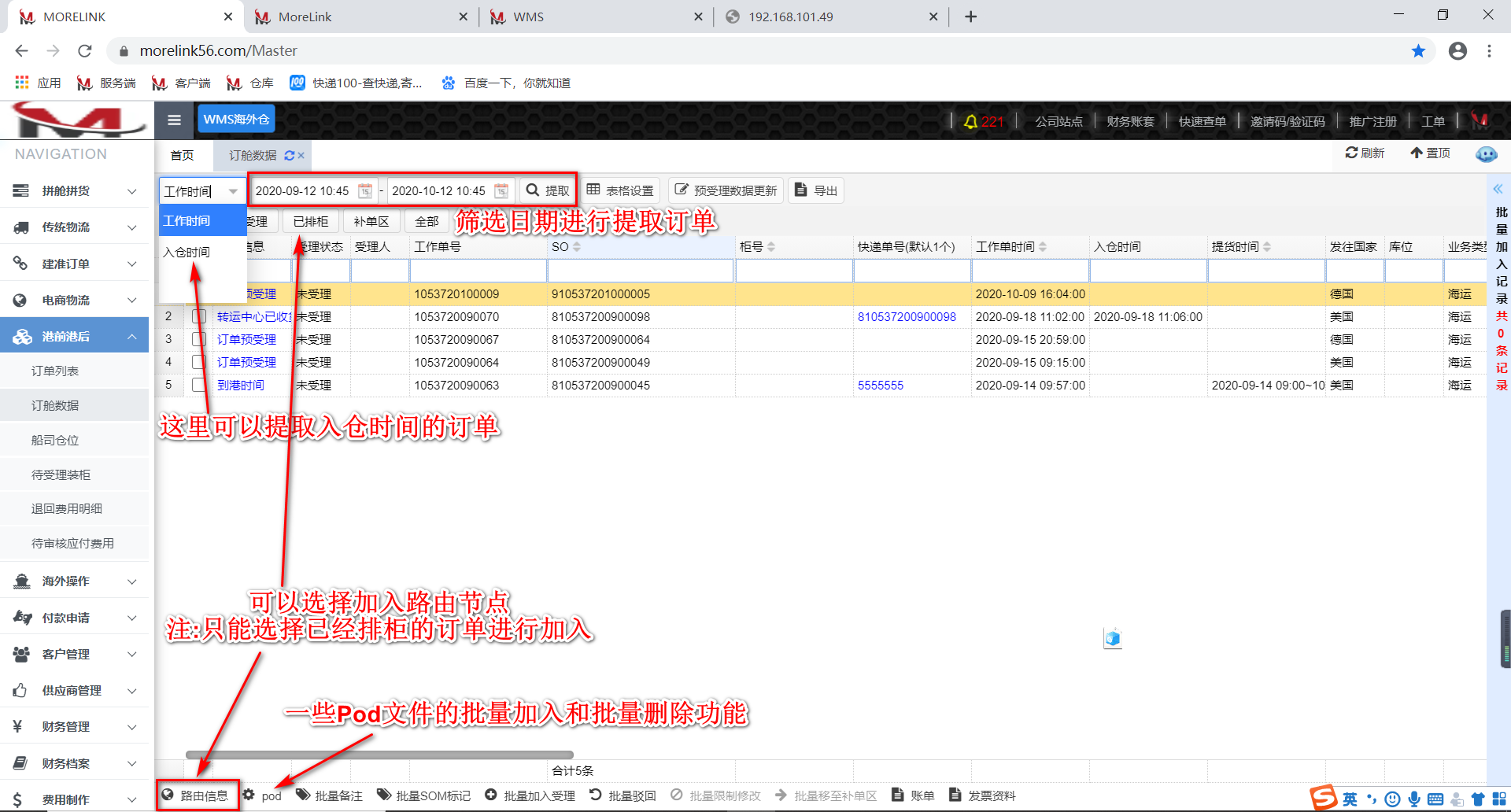Choose 入仓时间 from the open dropdown list
The height and width of the screenshot is (812, 1511).
point(187,252)
